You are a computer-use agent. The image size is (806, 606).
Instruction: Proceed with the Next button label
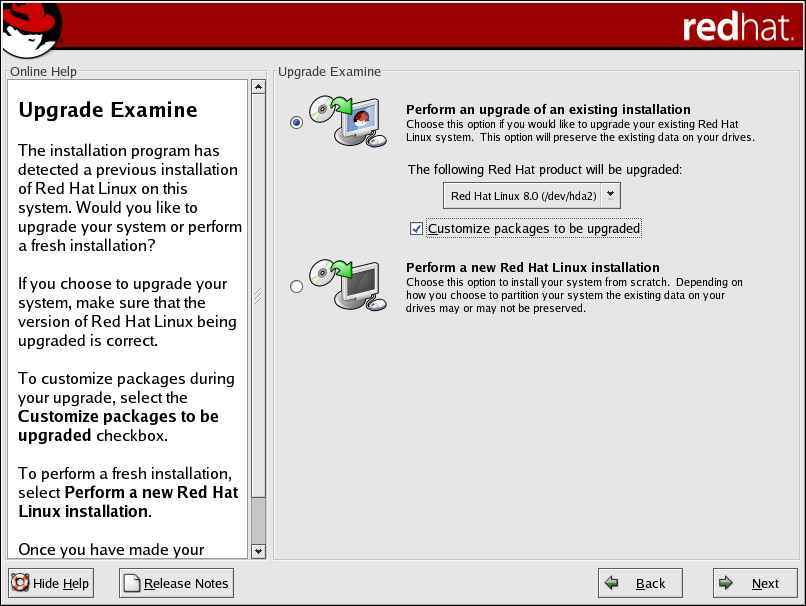(765, 583)
